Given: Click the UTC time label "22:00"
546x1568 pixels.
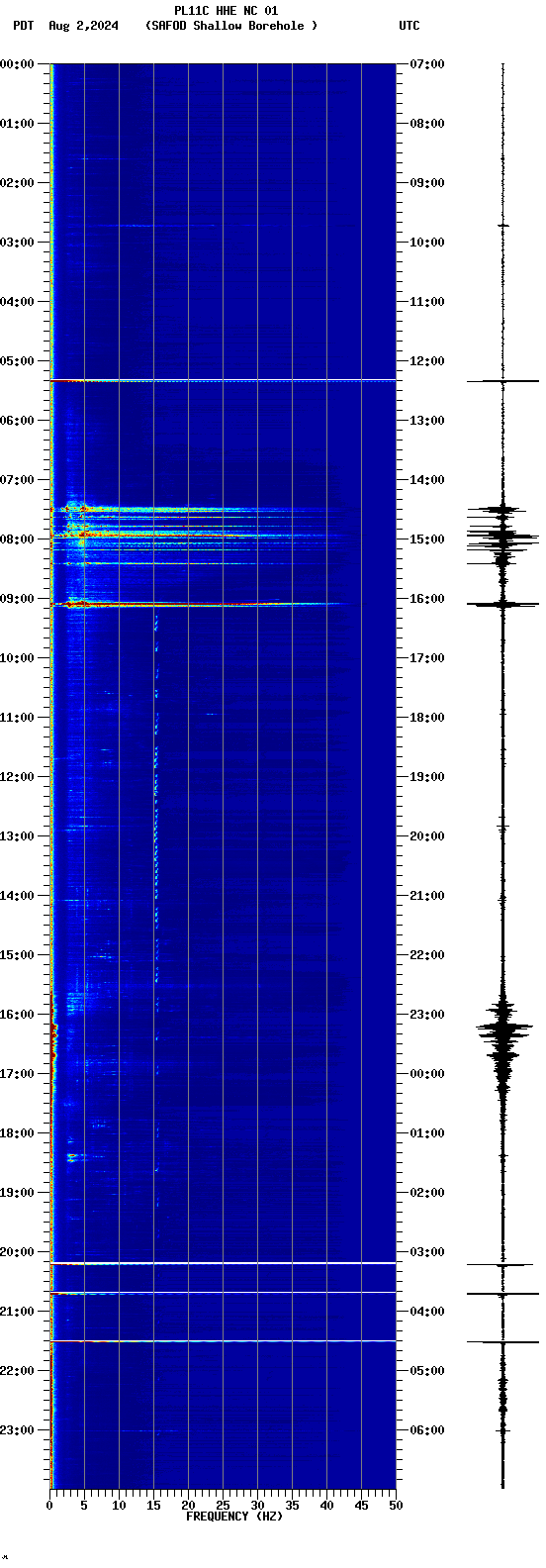Looking at the screenshot, I should pyautogui.click(x=427, y=955).
